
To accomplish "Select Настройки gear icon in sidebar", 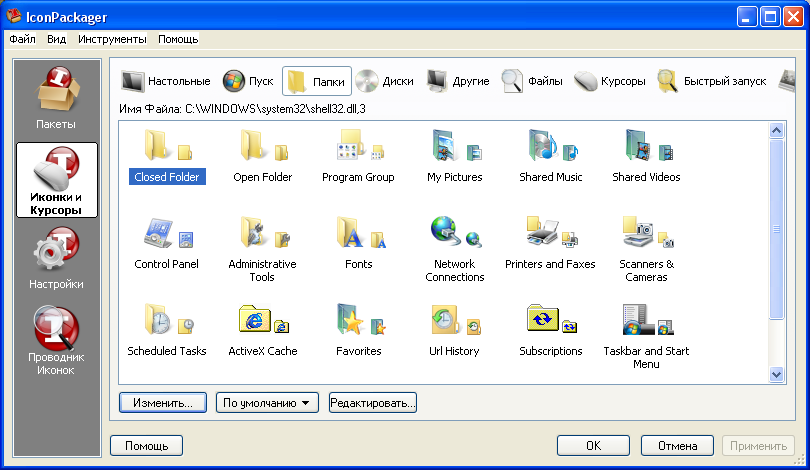I will pos(56,257).
